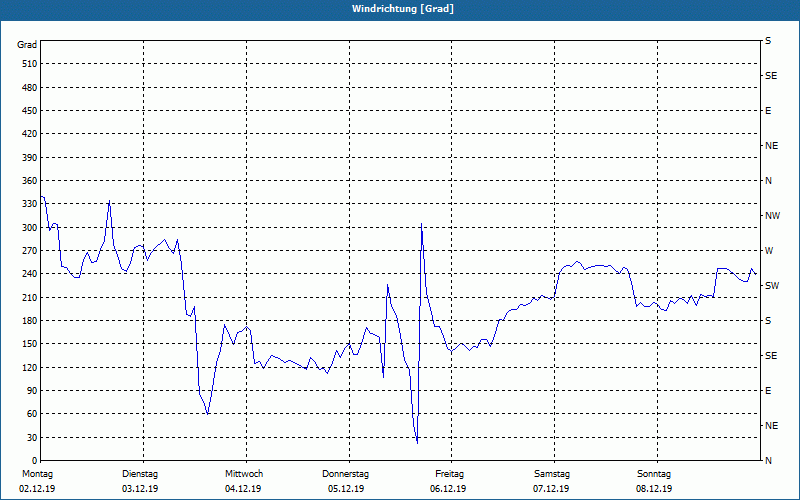The width and height of the screenshot is (800, 500).
Task: Click the curve's 60-degree dip on Tuesday
Action: (208, 414)
